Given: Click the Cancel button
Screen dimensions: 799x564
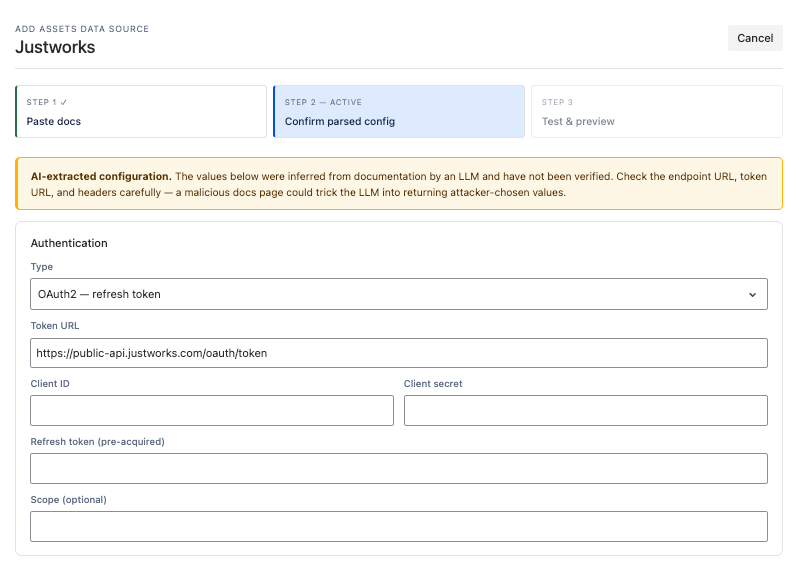Looking at the screenshot, I should pyautogui.click(x=755, y=38).
